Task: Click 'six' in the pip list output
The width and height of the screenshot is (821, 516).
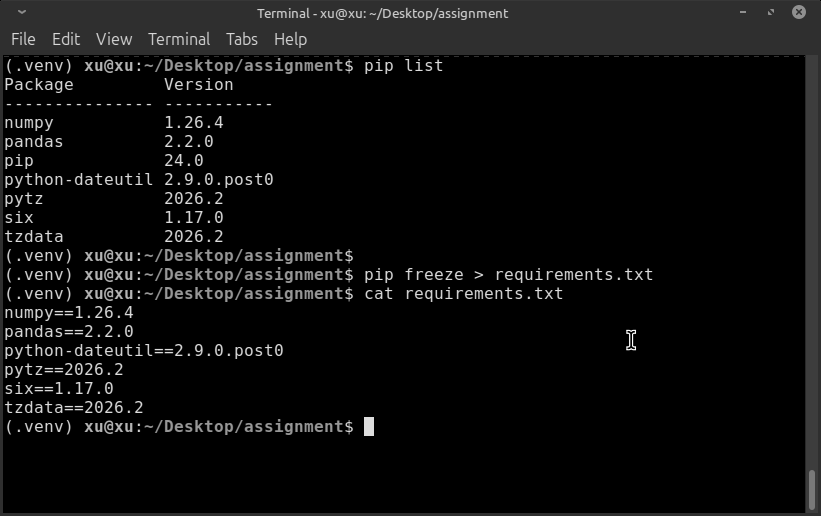Action: 19,217
